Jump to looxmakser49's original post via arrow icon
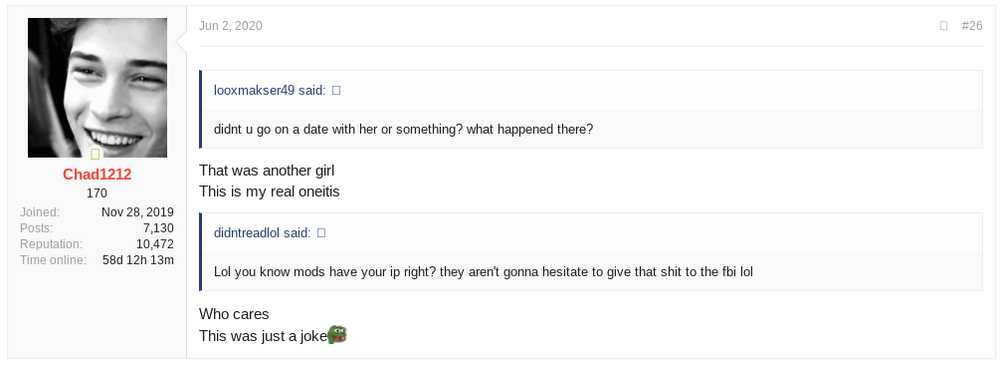 tap(336, 91)
